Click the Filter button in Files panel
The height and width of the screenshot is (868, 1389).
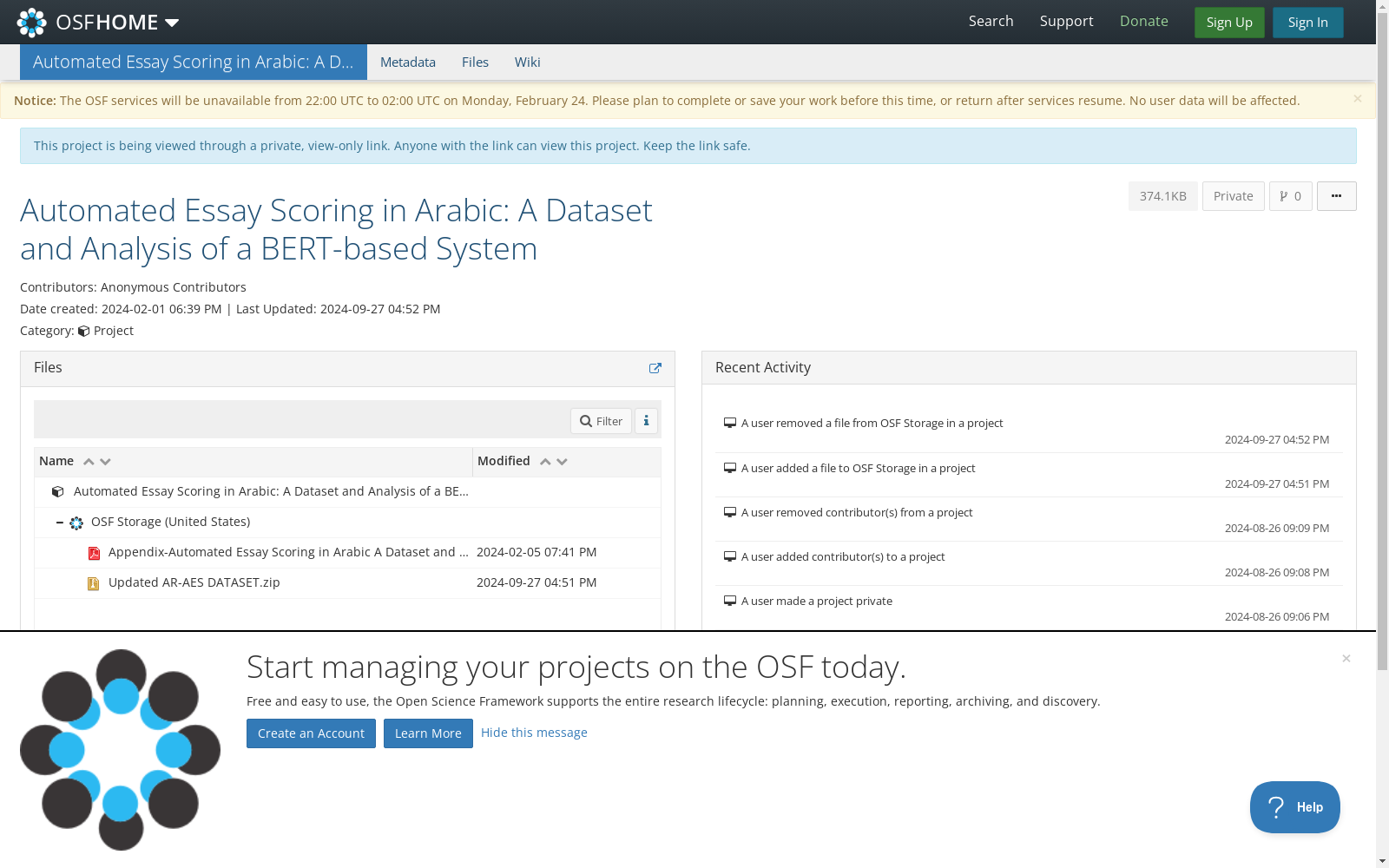601,421
